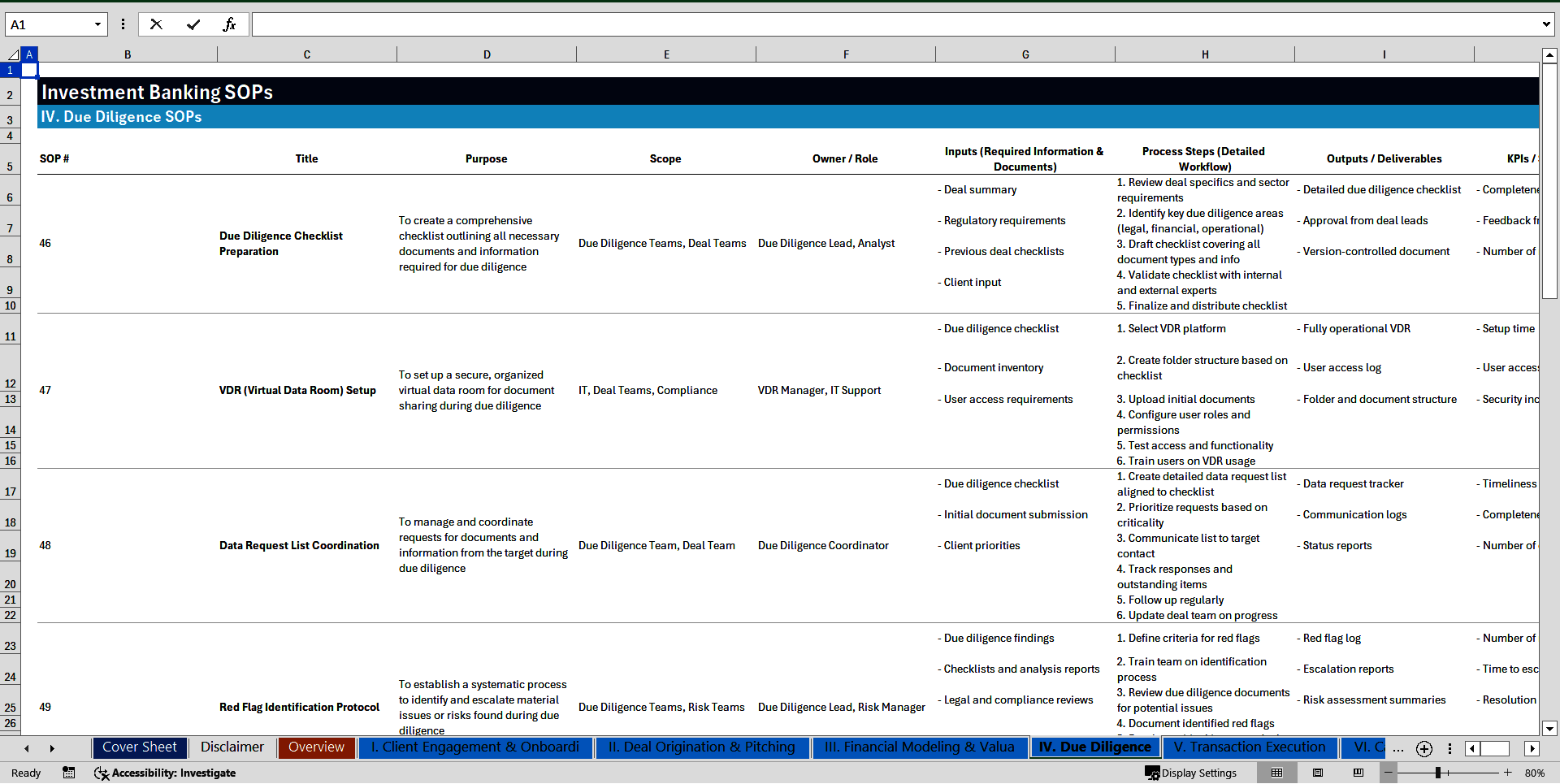Click the Display Settings button
The height and width of the screenshot is (784, 1560).
click(1190, 773)
